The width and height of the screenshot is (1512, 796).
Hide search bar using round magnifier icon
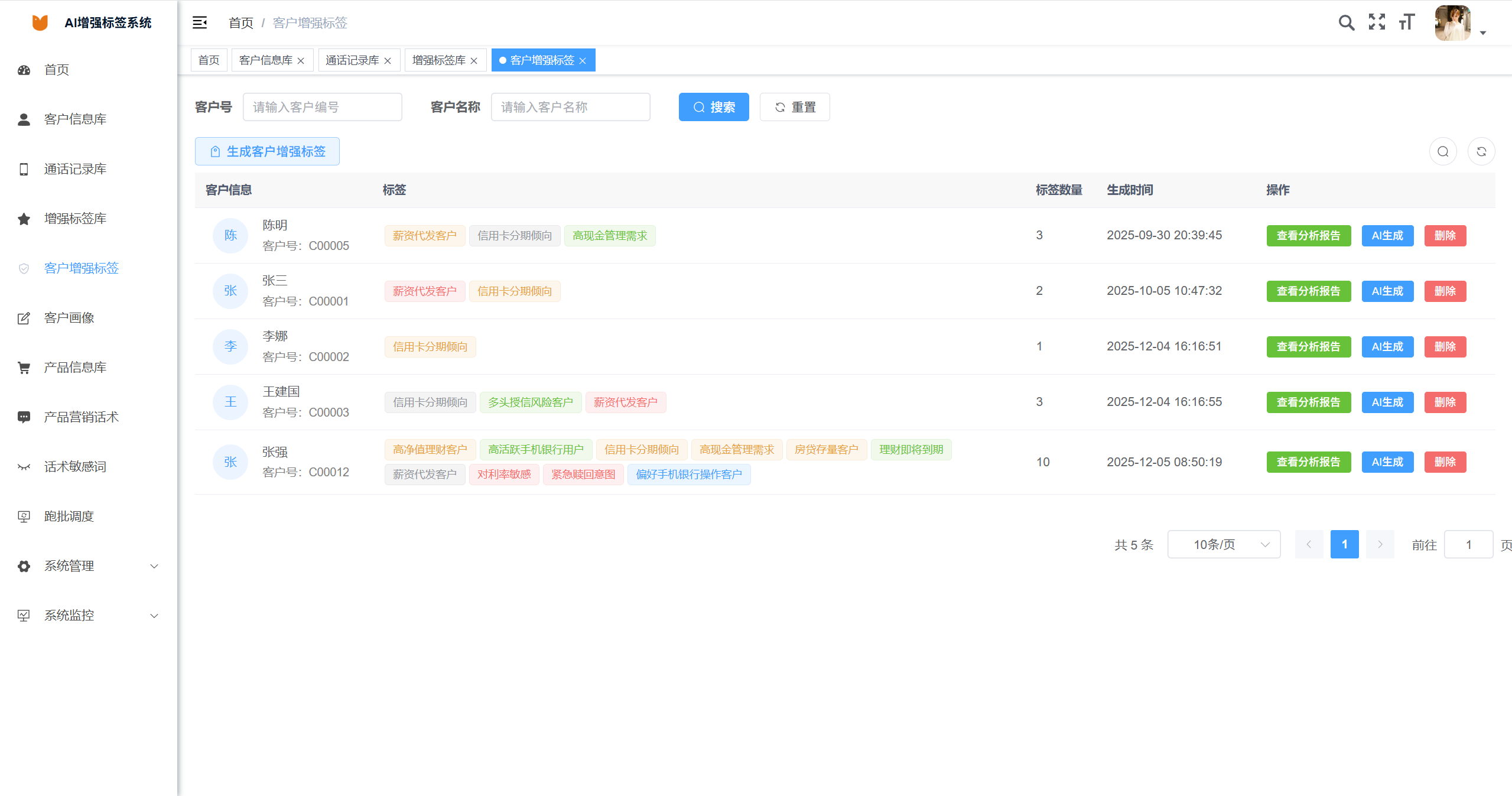(x=1443, y=152)
